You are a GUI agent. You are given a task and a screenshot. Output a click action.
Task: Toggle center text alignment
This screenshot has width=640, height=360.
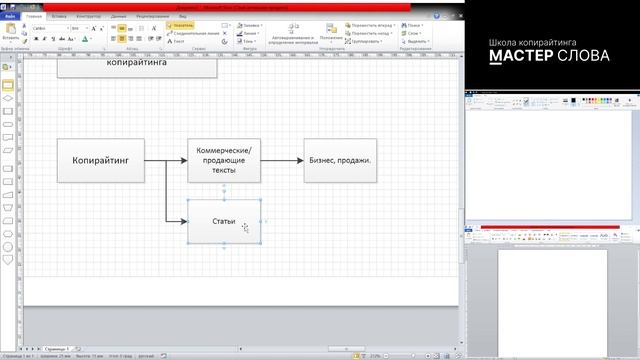122,39
